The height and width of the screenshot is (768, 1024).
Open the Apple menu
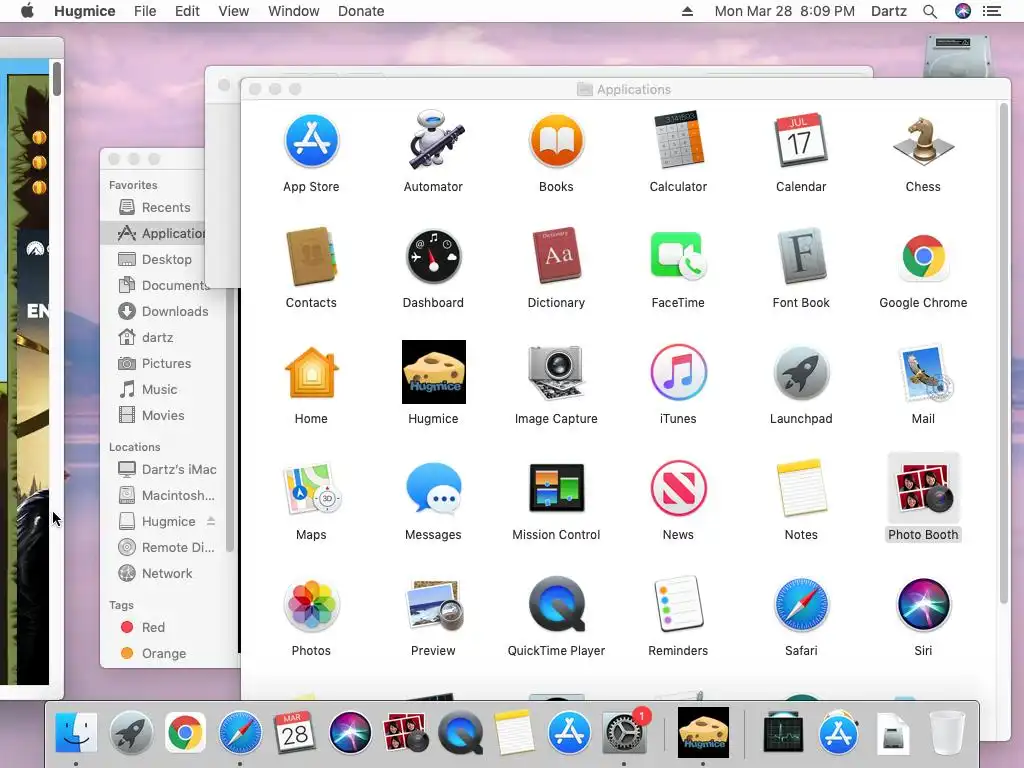pyautogui.click(x=27, y=10)
